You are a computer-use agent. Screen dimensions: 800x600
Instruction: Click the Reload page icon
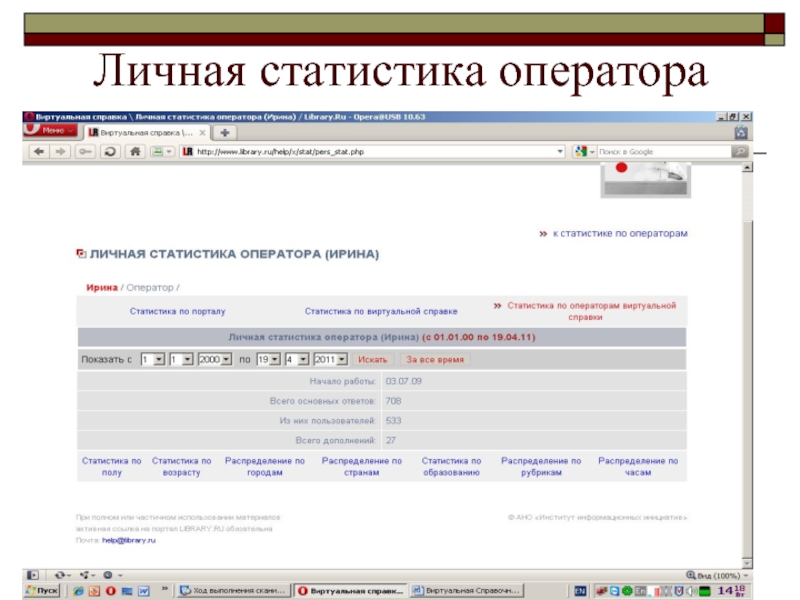click(109, 152)
